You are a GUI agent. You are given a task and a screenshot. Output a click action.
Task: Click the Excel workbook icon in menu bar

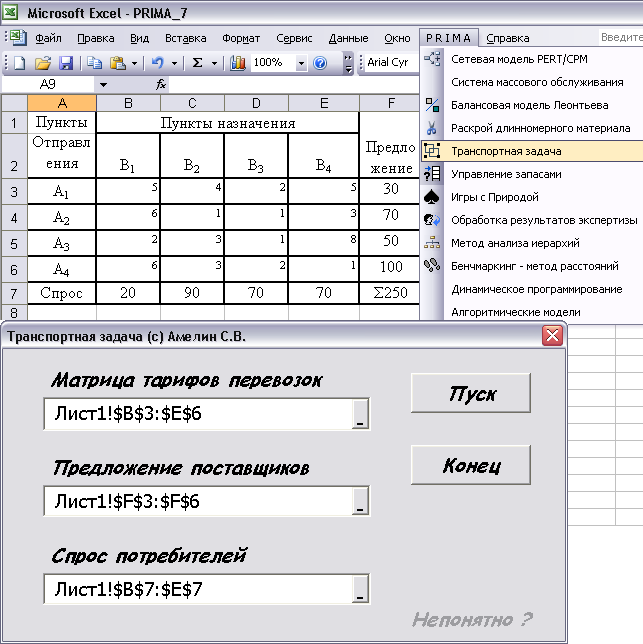click(18, 37)
